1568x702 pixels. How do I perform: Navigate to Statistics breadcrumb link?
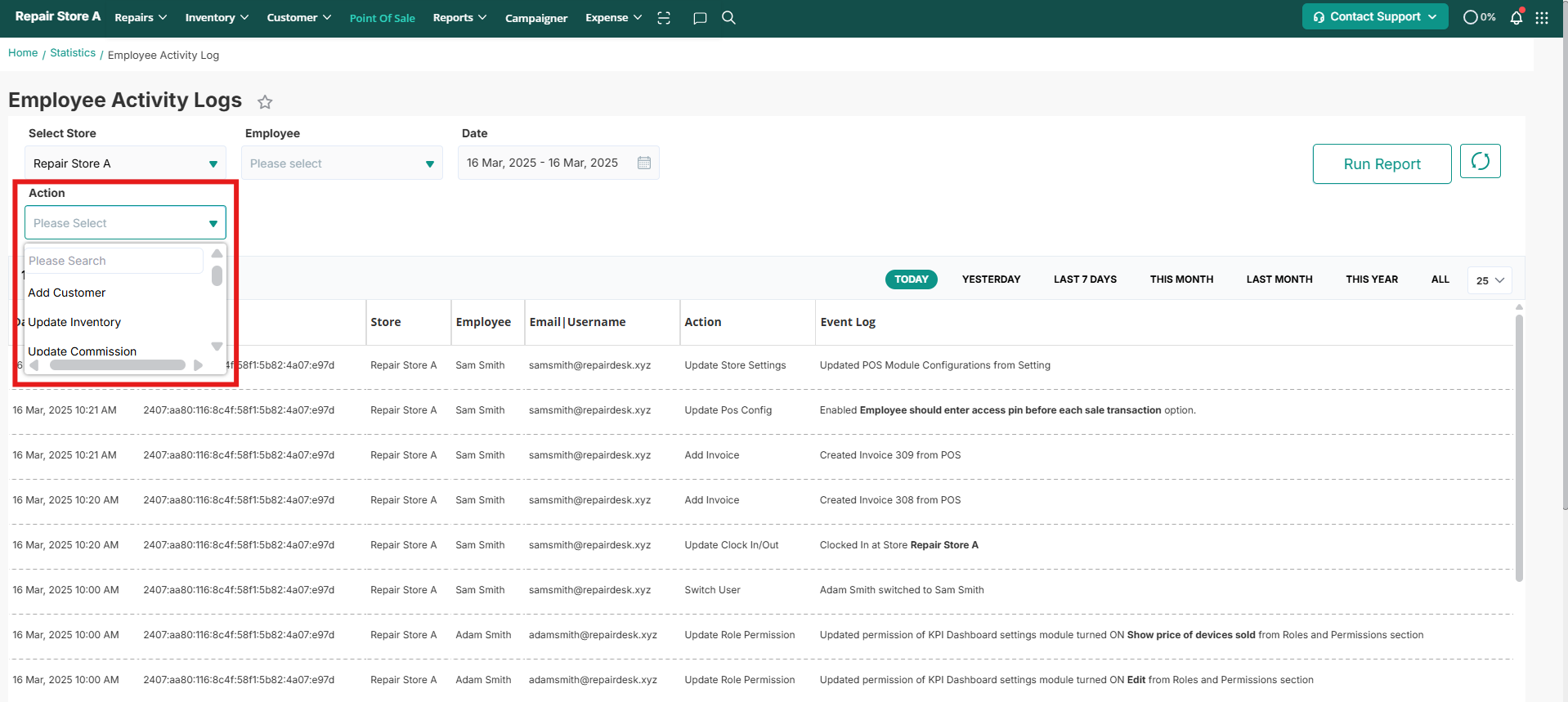(x=73, y=53)
